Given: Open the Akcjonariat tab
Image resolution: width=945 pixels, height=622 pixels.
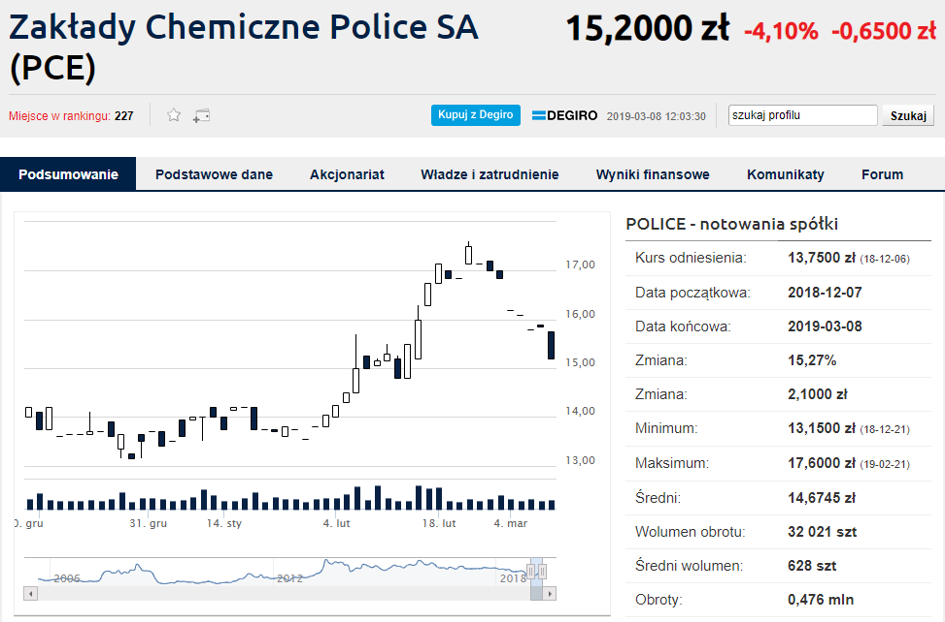Looking at the screenshot, I should coord(347,174).
